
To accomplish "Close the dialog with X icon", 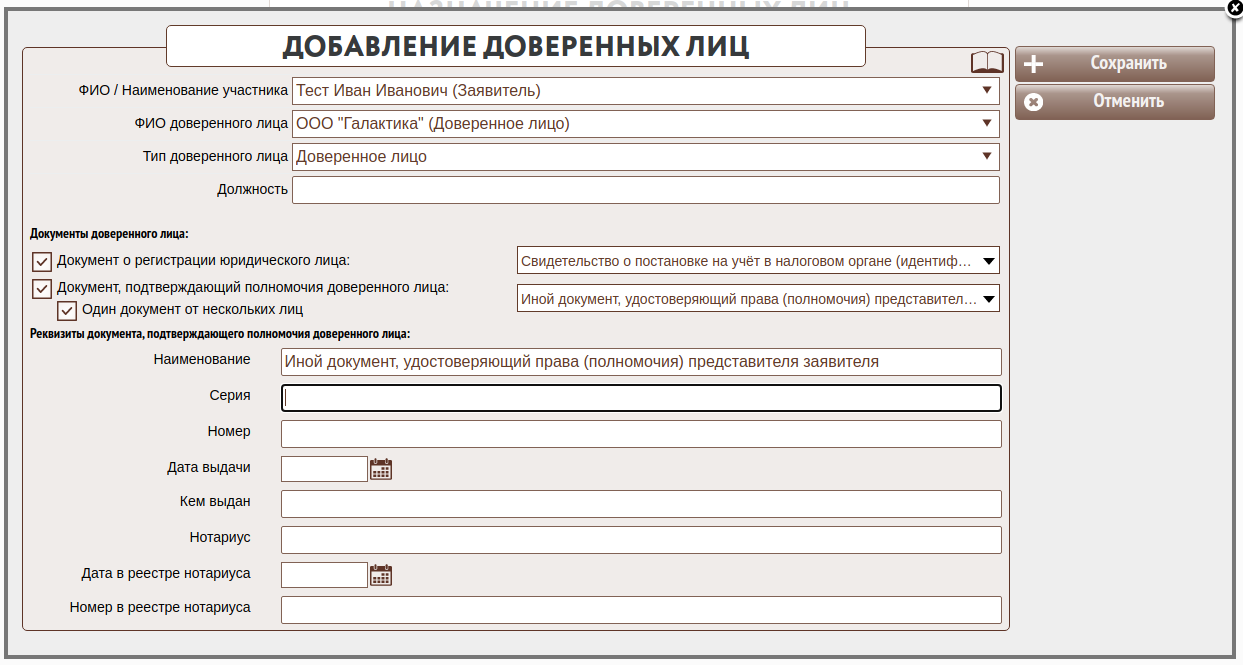I will pyautogui.click(x=1234, y=8).
